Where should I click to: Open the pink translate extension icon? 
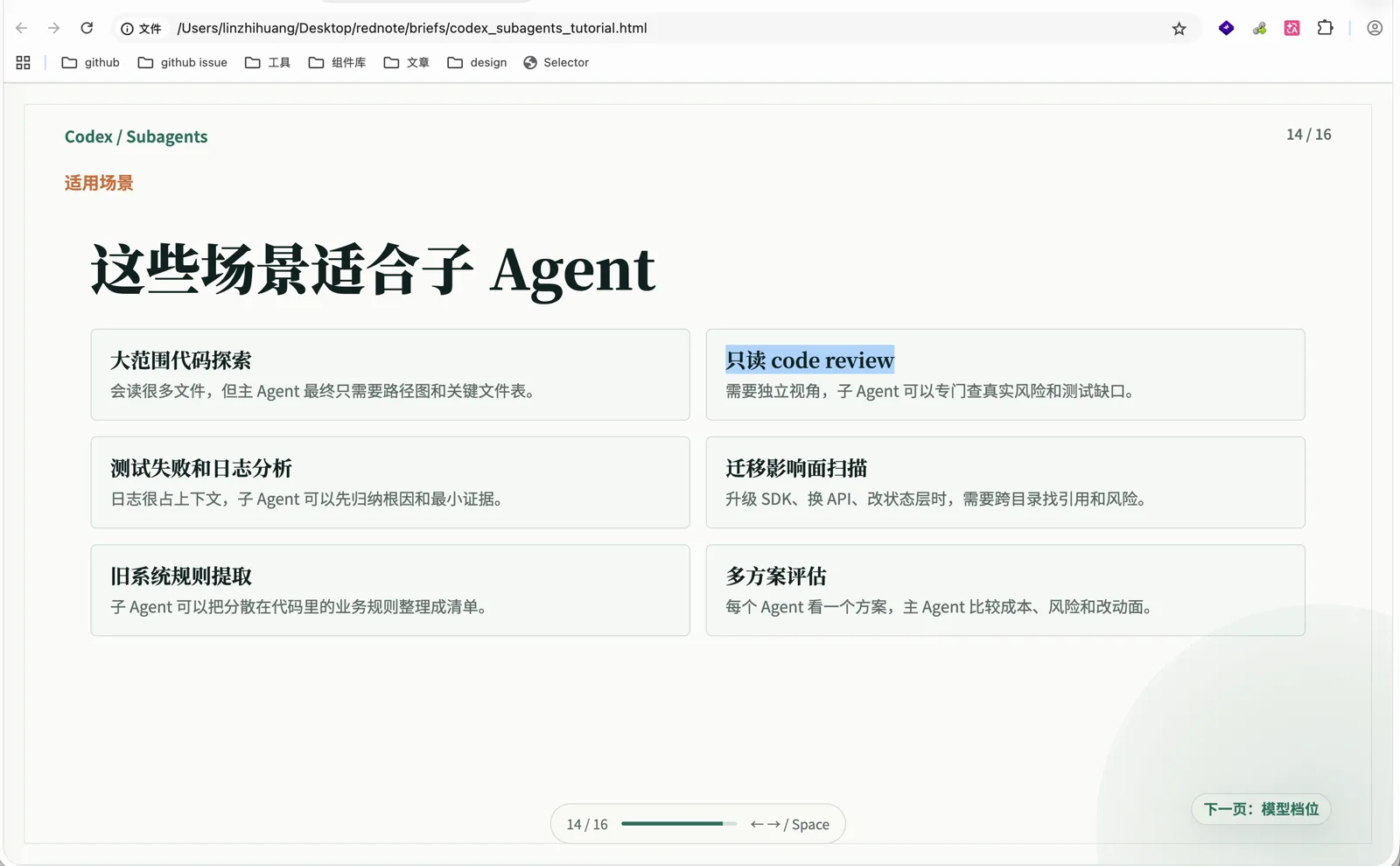(1291, 29)
